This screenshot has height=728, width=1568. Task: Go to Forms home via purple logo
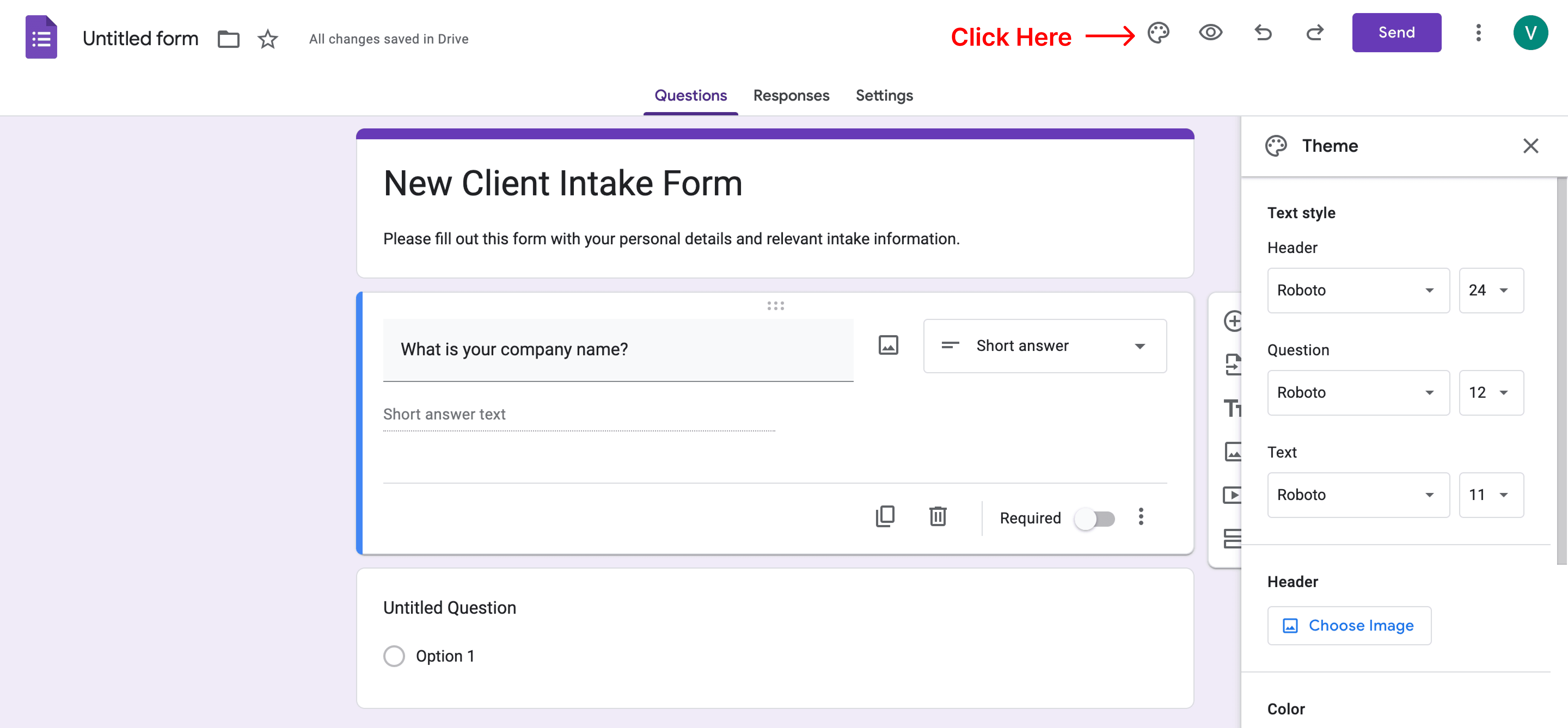coord(41,37)
